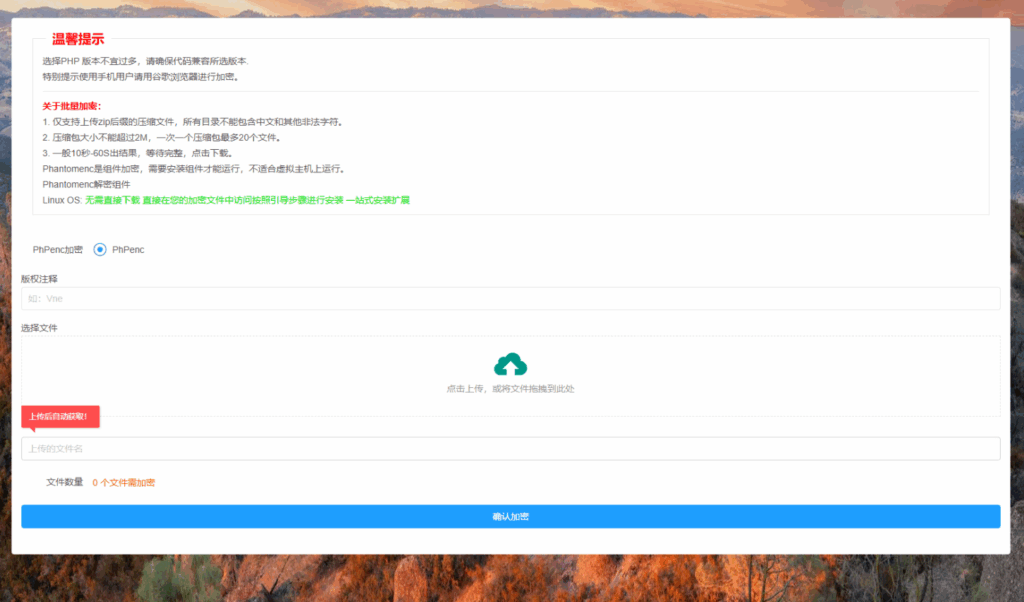Click the orange text 0 个文件需加密
The image size is (1024, 602).
click(x=123, y=483)
